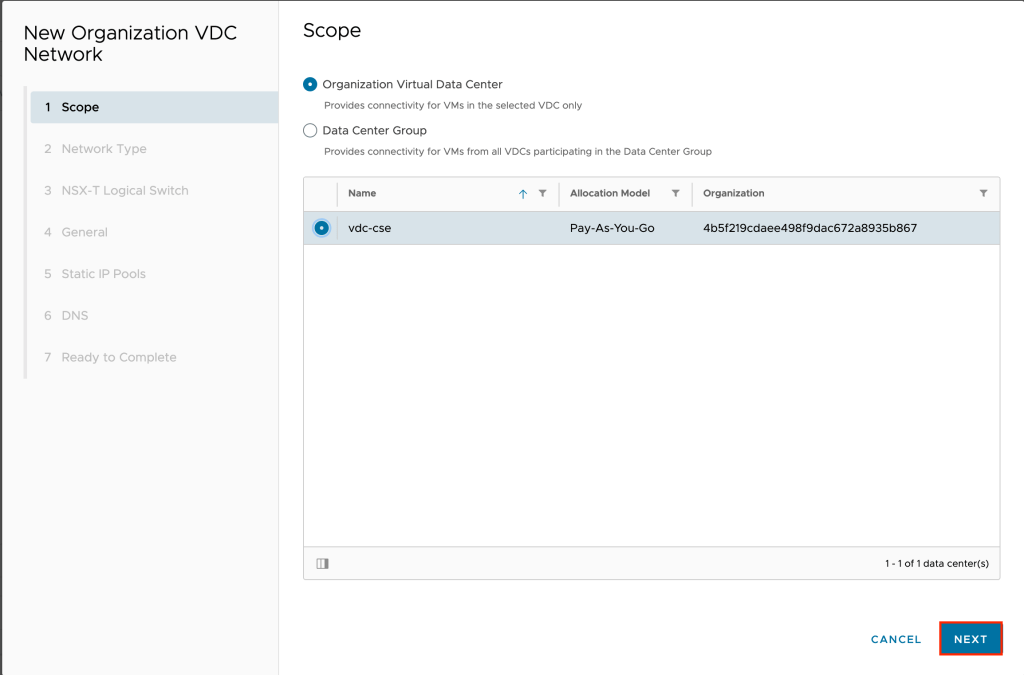
Task: Click the Allocation Model filter icon
Action: 676,194
